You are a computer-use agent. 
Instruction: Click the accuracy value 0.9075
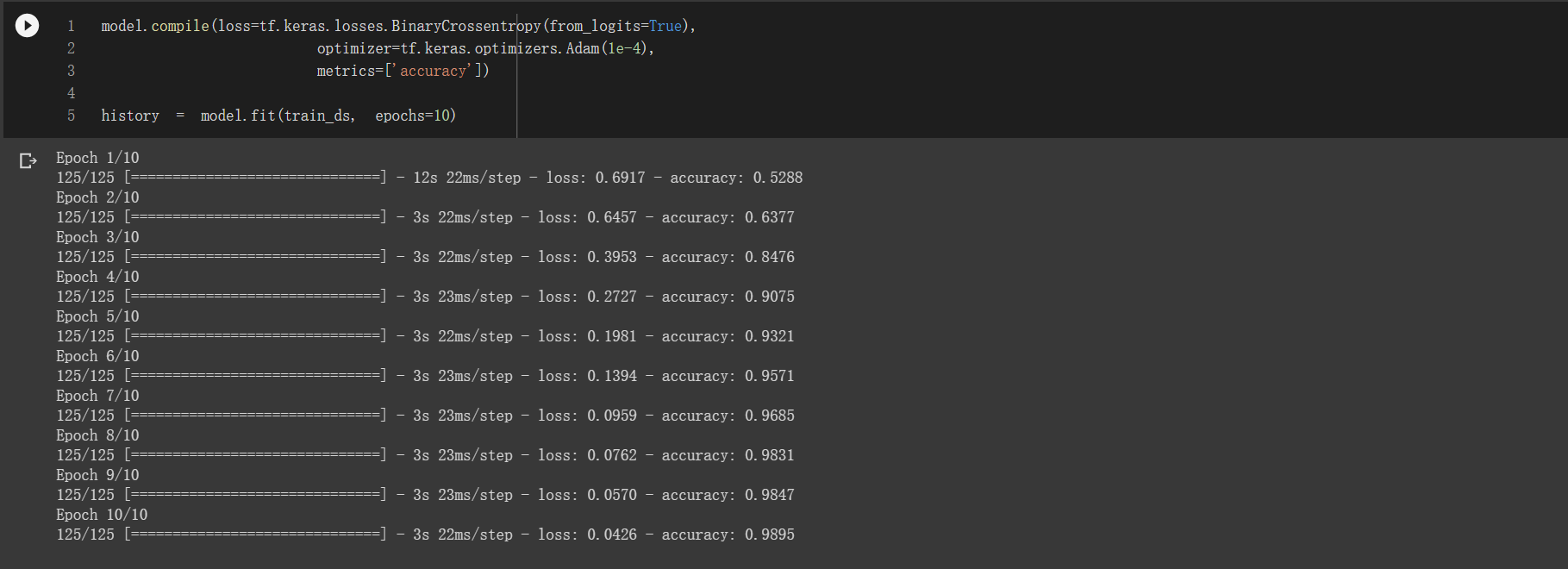click(x=770, y=297)
